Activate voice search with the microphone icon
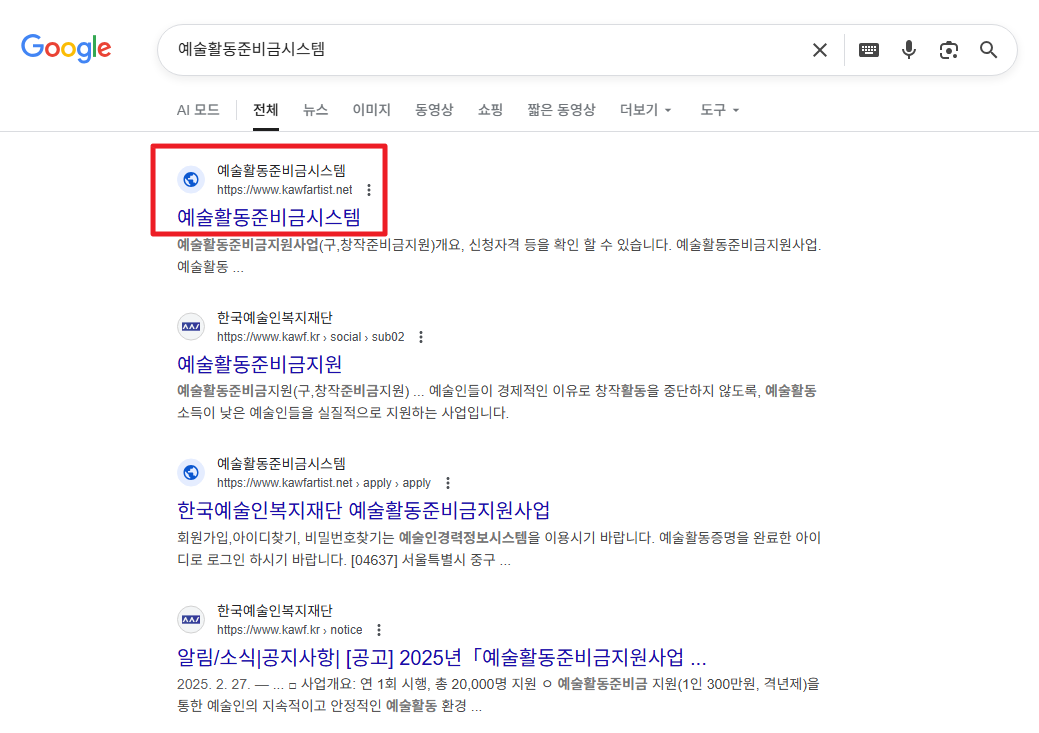 click(908, 49)
